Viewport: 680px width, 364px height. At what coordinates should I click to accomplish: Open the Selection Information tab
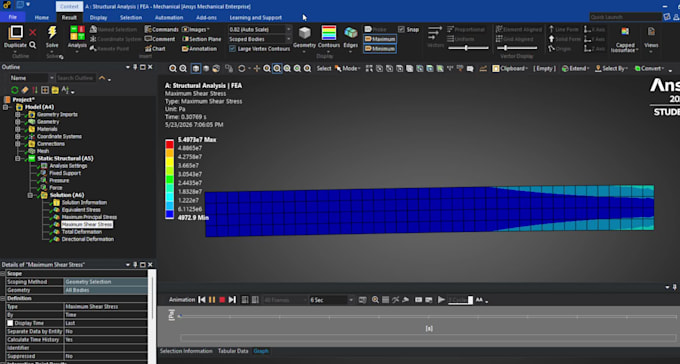186,351
